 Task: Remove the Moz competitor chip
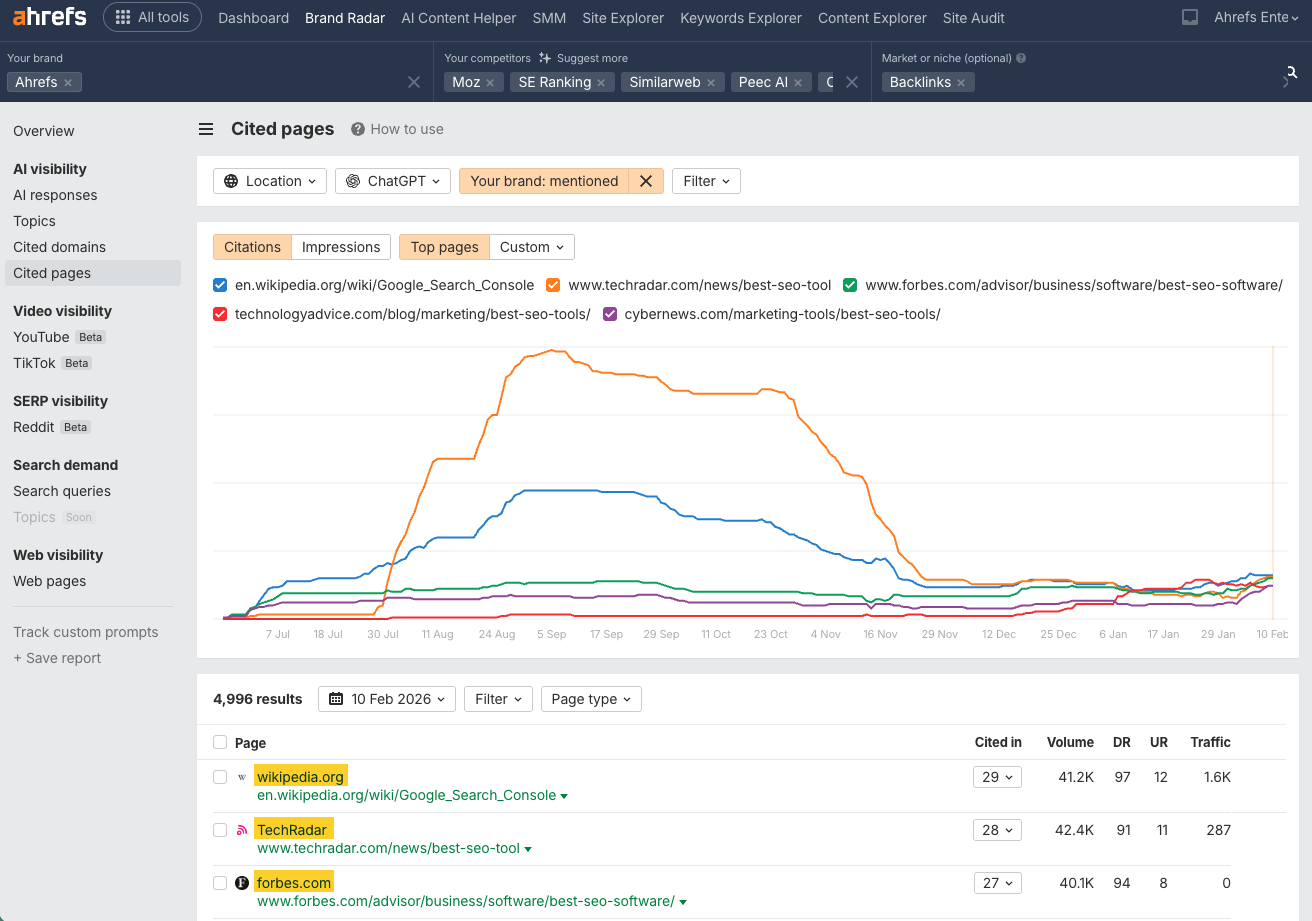coord(492,82)
